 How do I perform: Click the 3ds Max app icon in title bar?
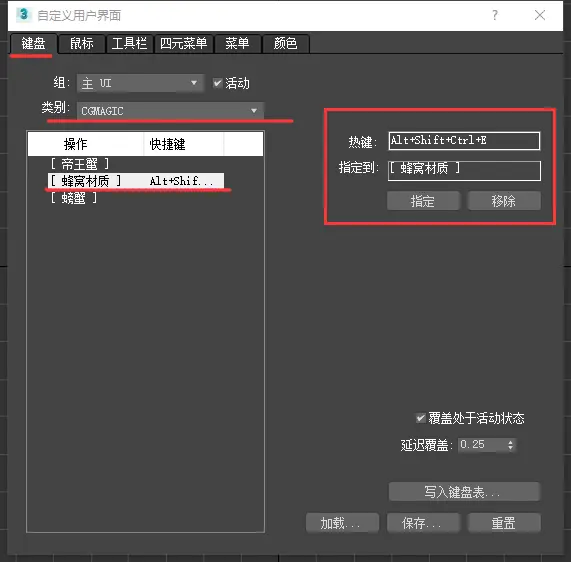tap(23, 15)
